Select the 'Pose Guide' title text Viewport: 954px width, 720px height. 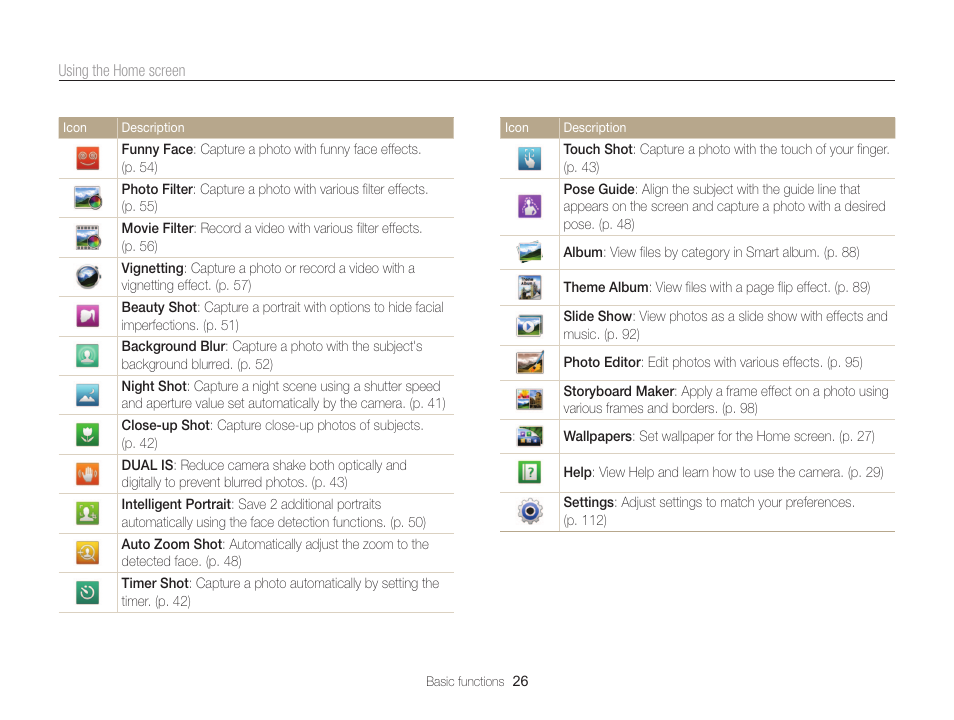599,189
